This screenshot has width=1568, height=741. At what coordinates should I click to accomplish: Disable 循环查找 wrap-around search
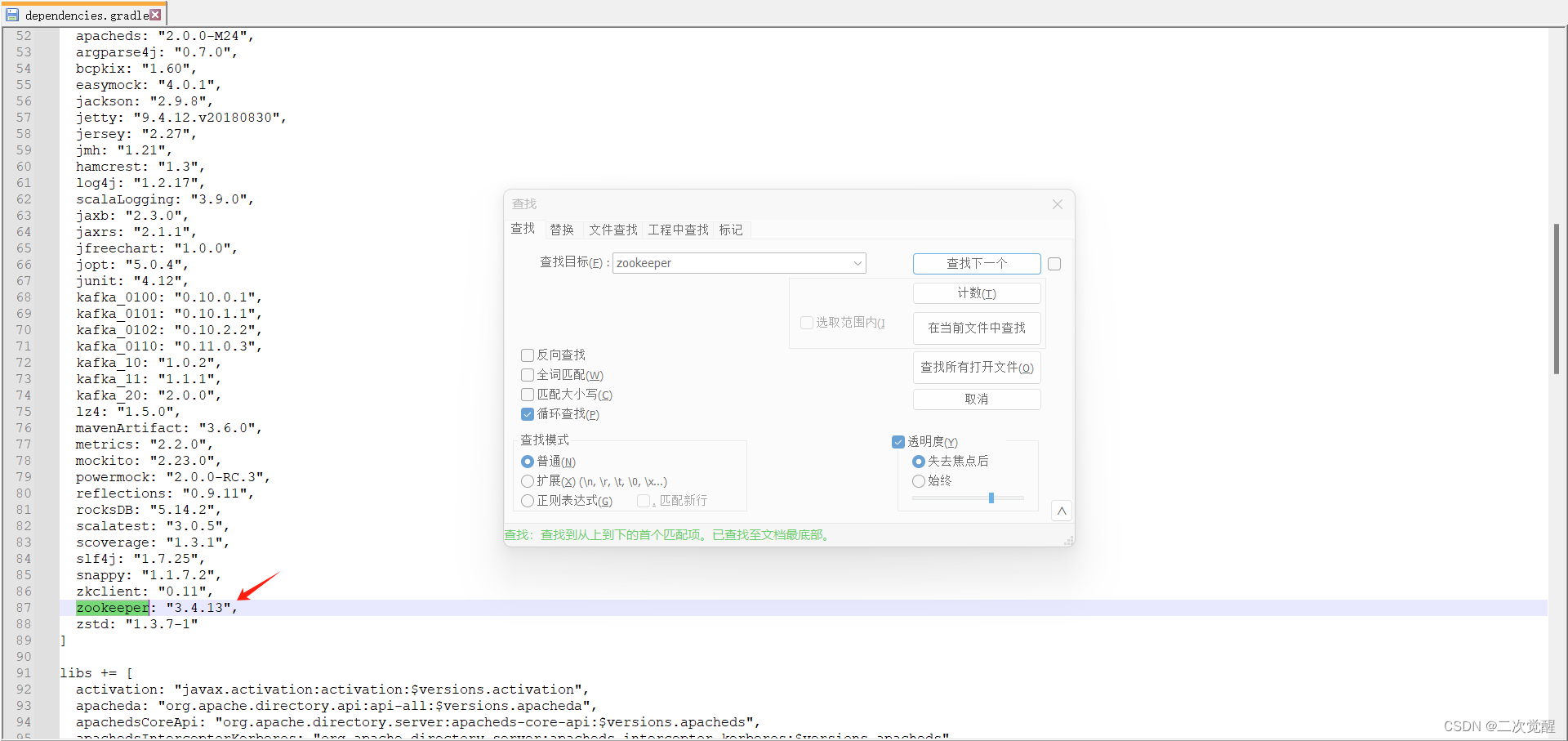[527, 414]
